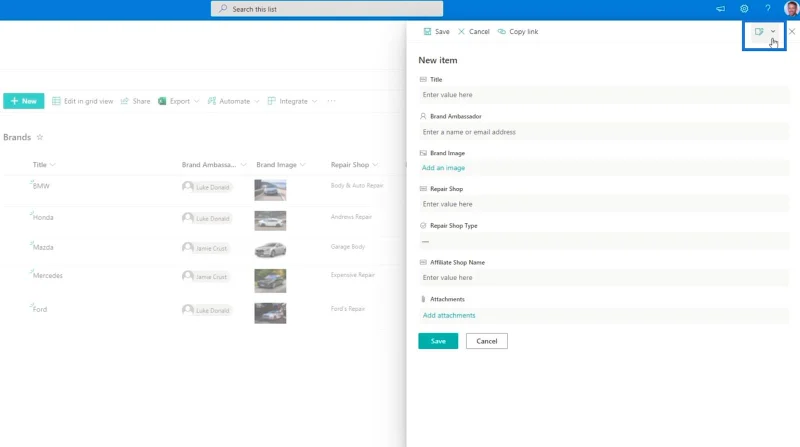
Task: Open the Integrate menu
Action: point(292,101)
